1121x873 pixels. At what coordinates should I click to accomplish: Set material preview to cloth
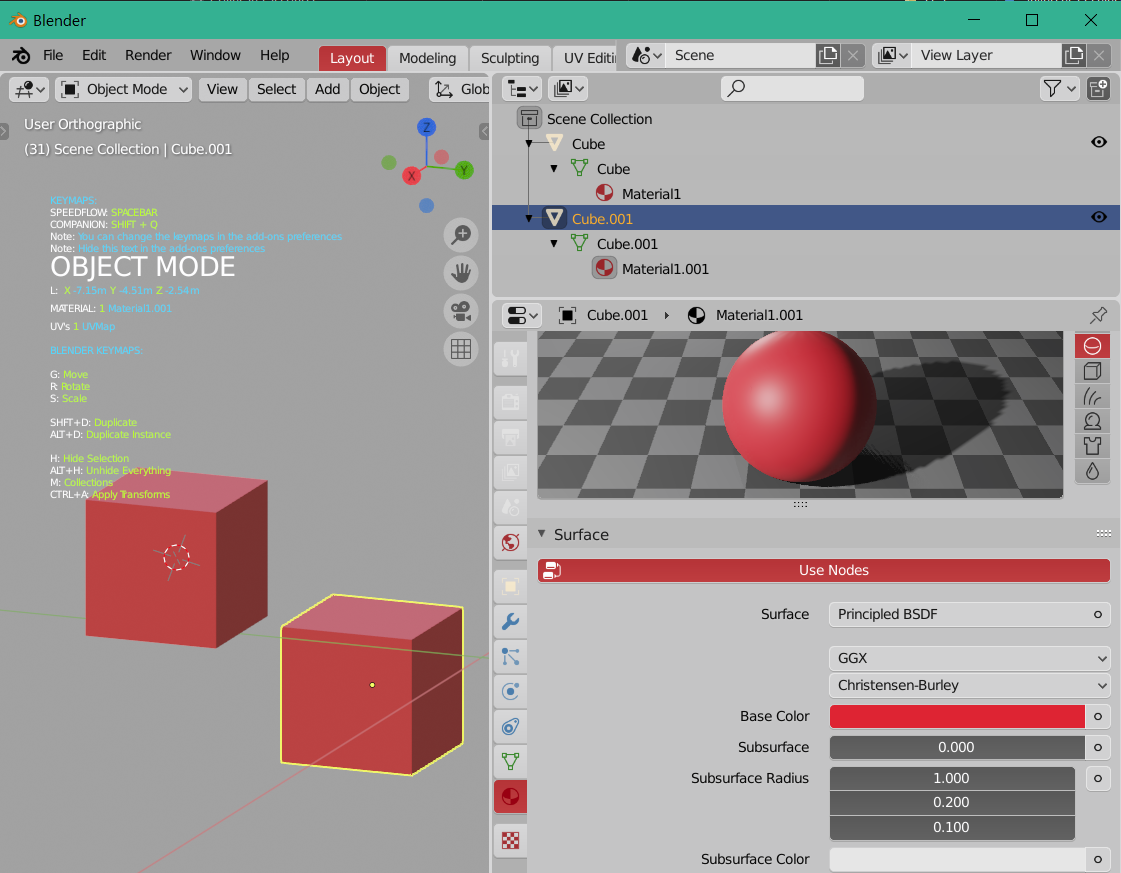point(1092,446)
